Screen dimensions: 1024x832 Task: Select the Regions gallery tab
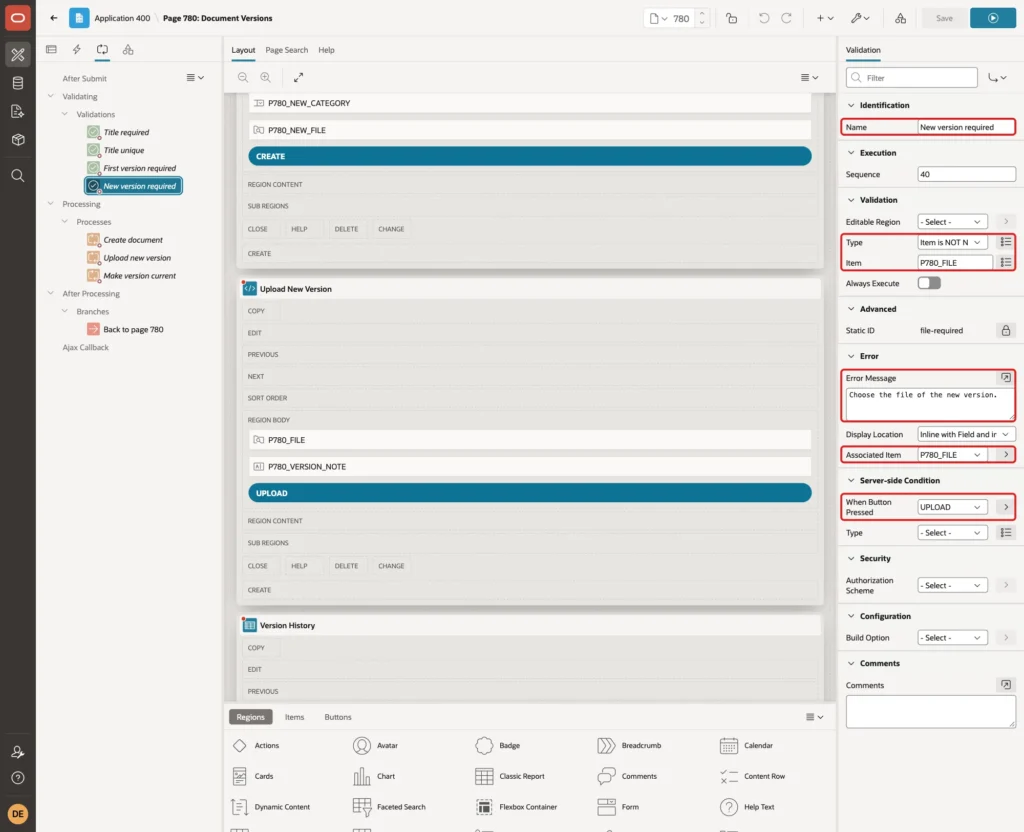(251, 717)
